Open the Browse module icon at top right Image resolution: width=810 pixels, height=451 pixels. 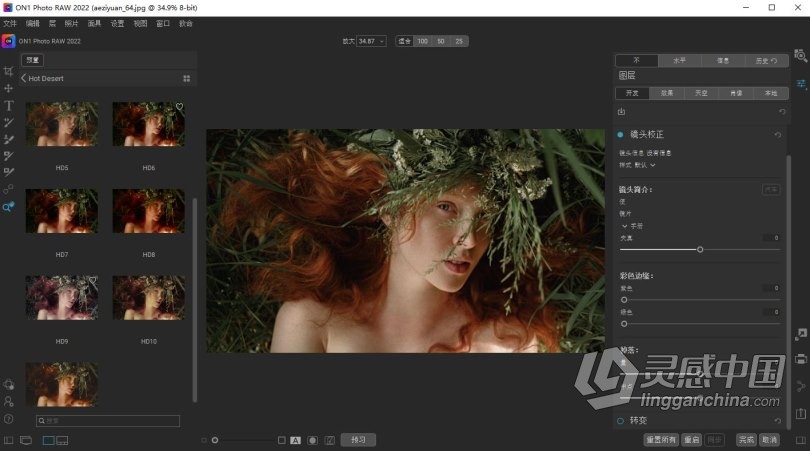(x=801, y=55)
